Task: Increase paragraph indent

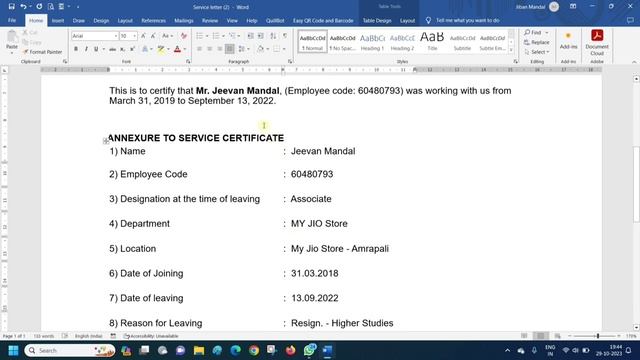Action: tap(260, 36)
